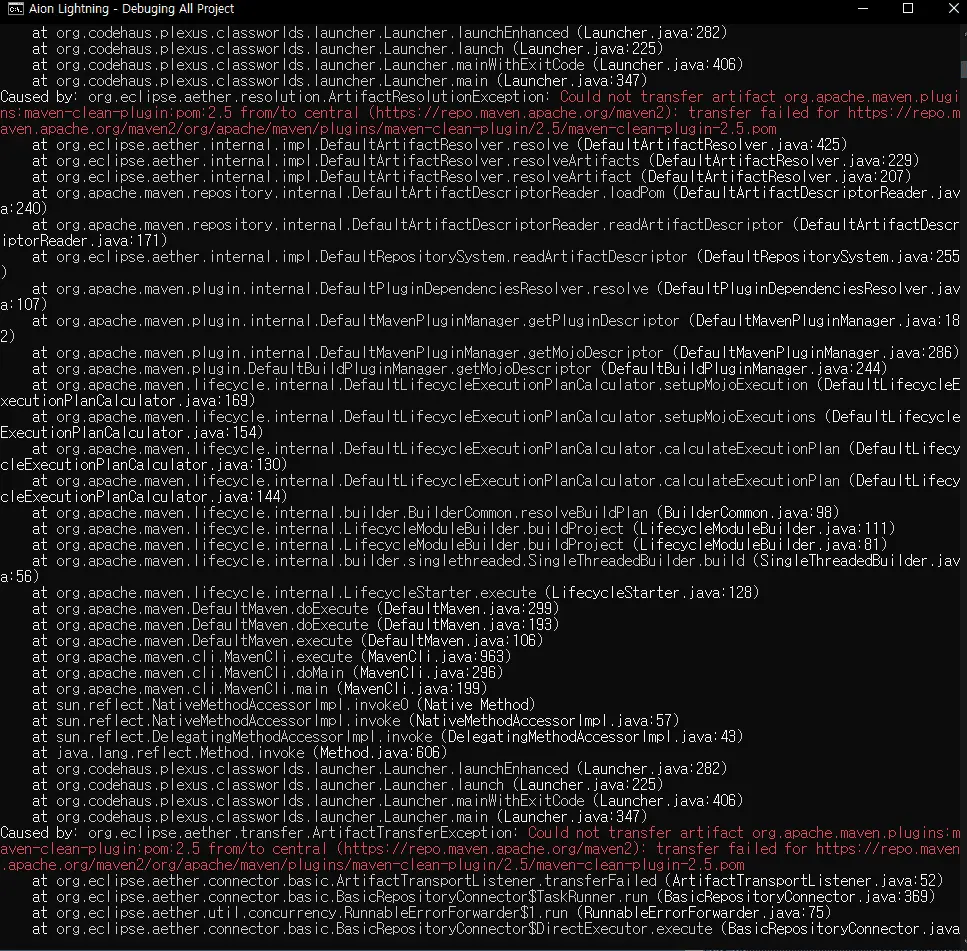Click the 'DefaultMaven.execute (DefaultMaven.java:106)' line
The width and height of the screenshot is (967, 951).
click(288, 641)
